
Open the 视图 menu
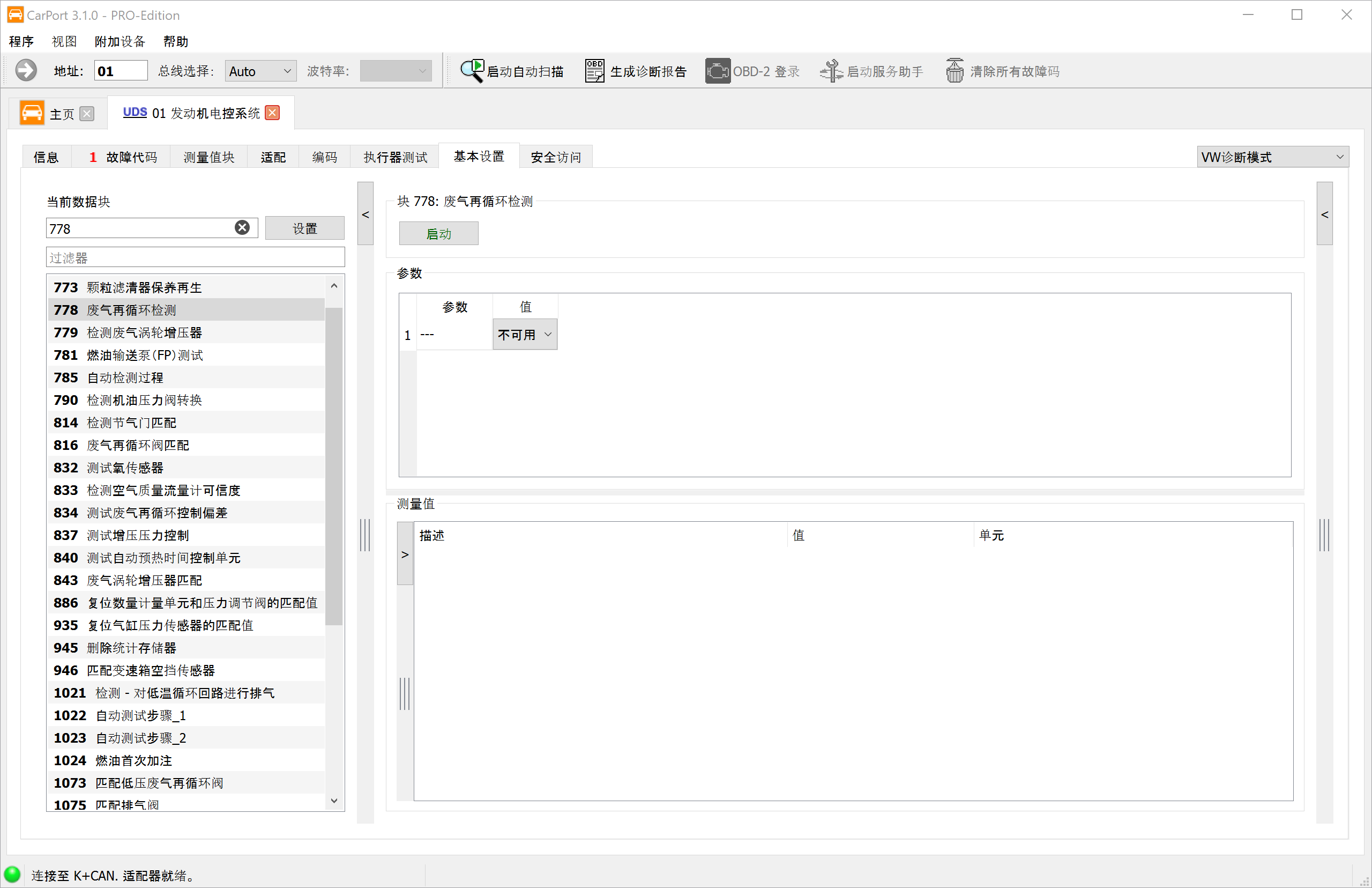(x=64, y=41)
